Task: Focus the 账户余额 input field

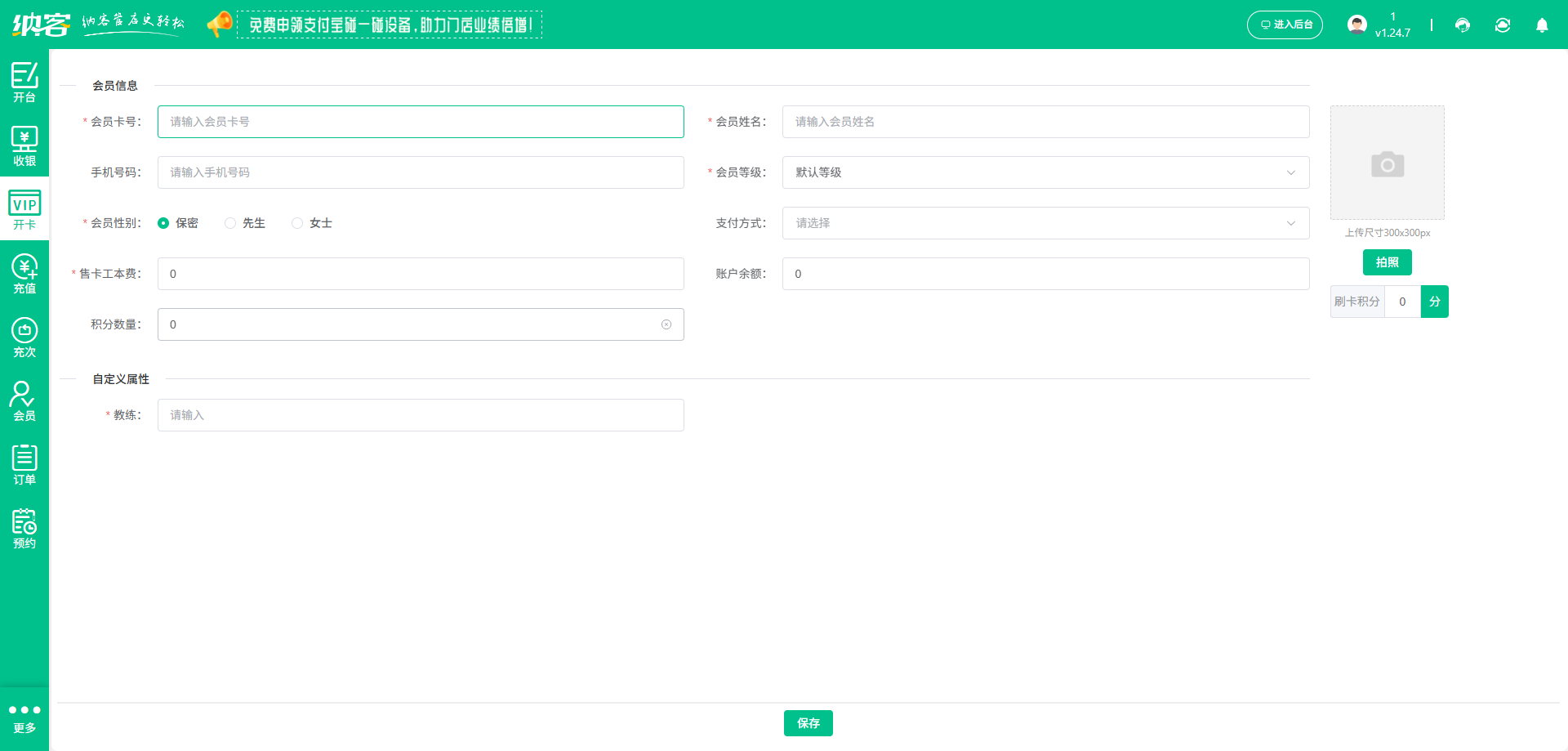Action: (x=1045, y=274)
